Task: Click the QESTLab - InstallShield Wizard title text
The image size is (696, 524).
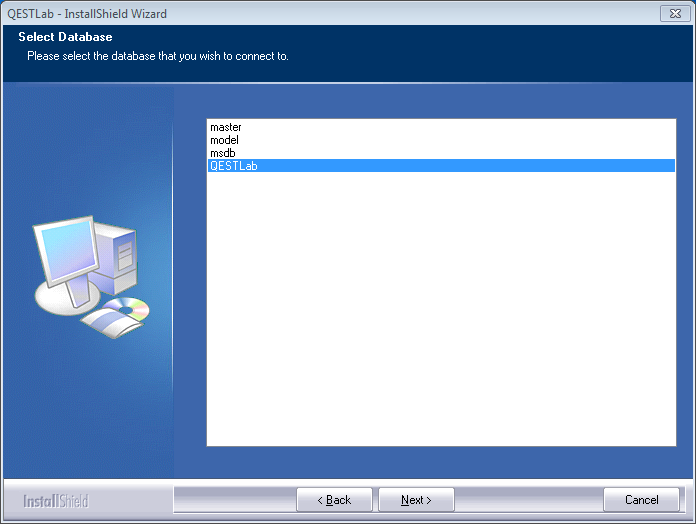Action: pyautogui.click(x=87, y=14)
